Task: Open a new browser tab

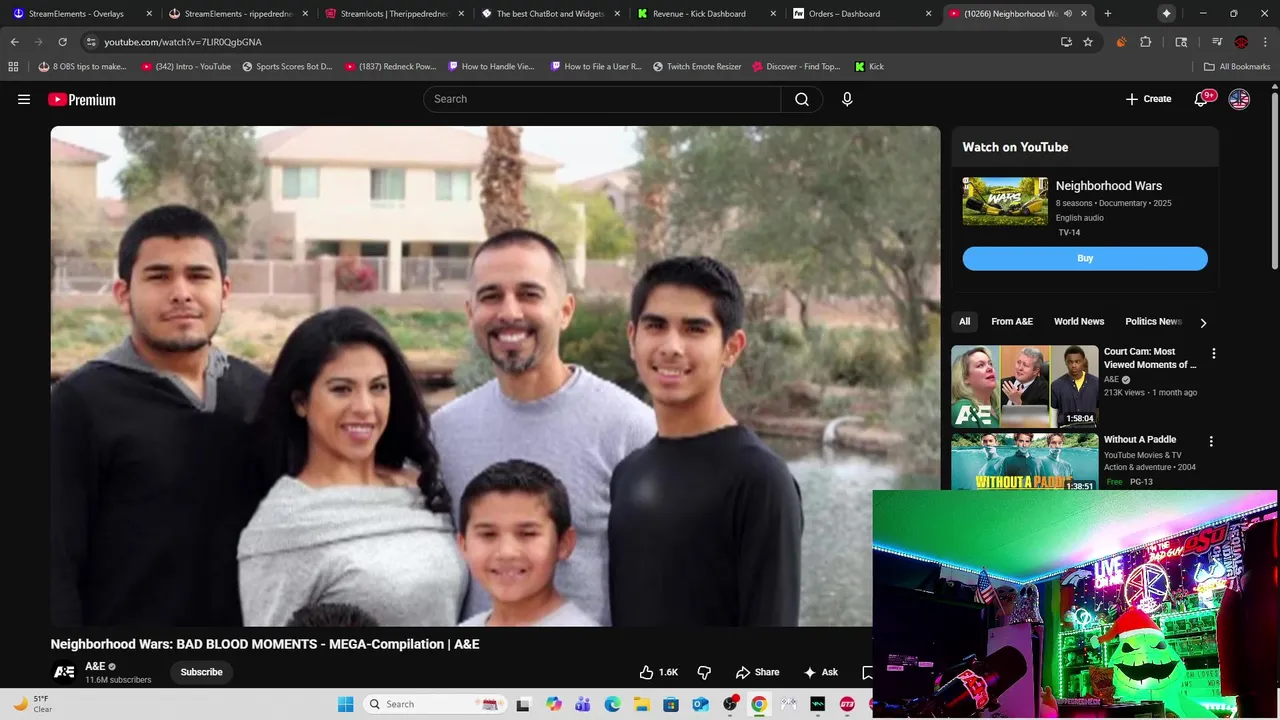Action: click(1108, 14)
